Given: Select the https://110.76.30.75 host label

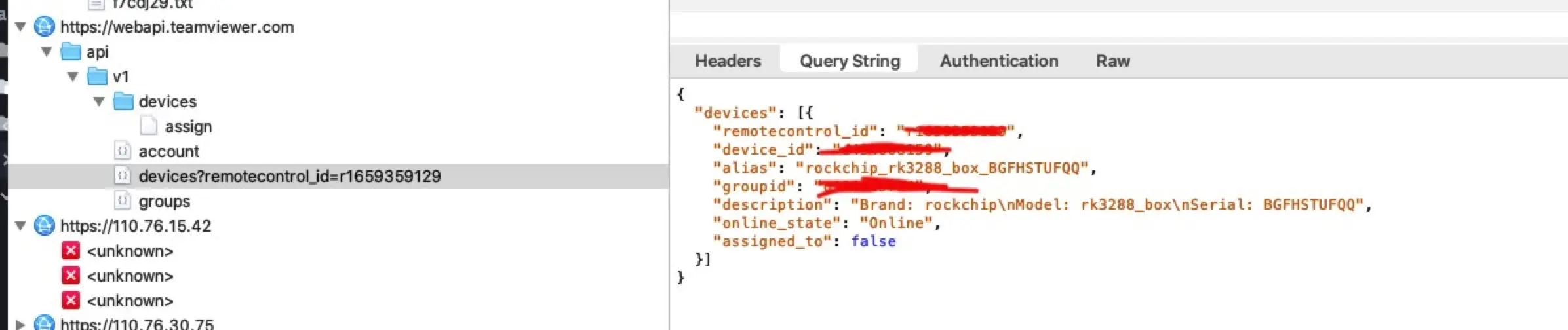Looking at the screenshot, I should 137,323.
